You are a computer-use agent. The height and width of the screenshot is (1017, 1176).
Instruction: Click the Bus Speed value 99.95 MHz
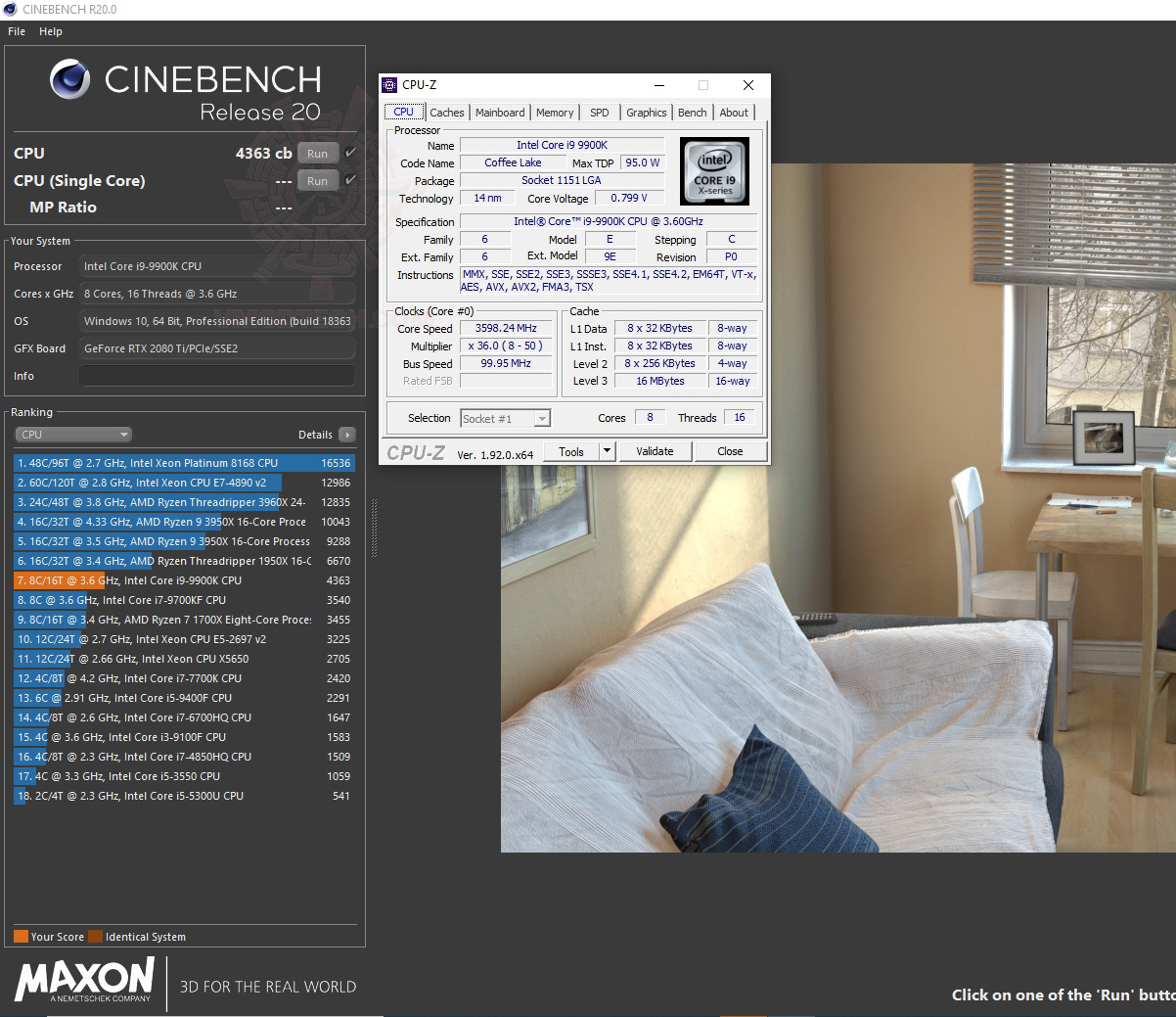click(506, 364)
